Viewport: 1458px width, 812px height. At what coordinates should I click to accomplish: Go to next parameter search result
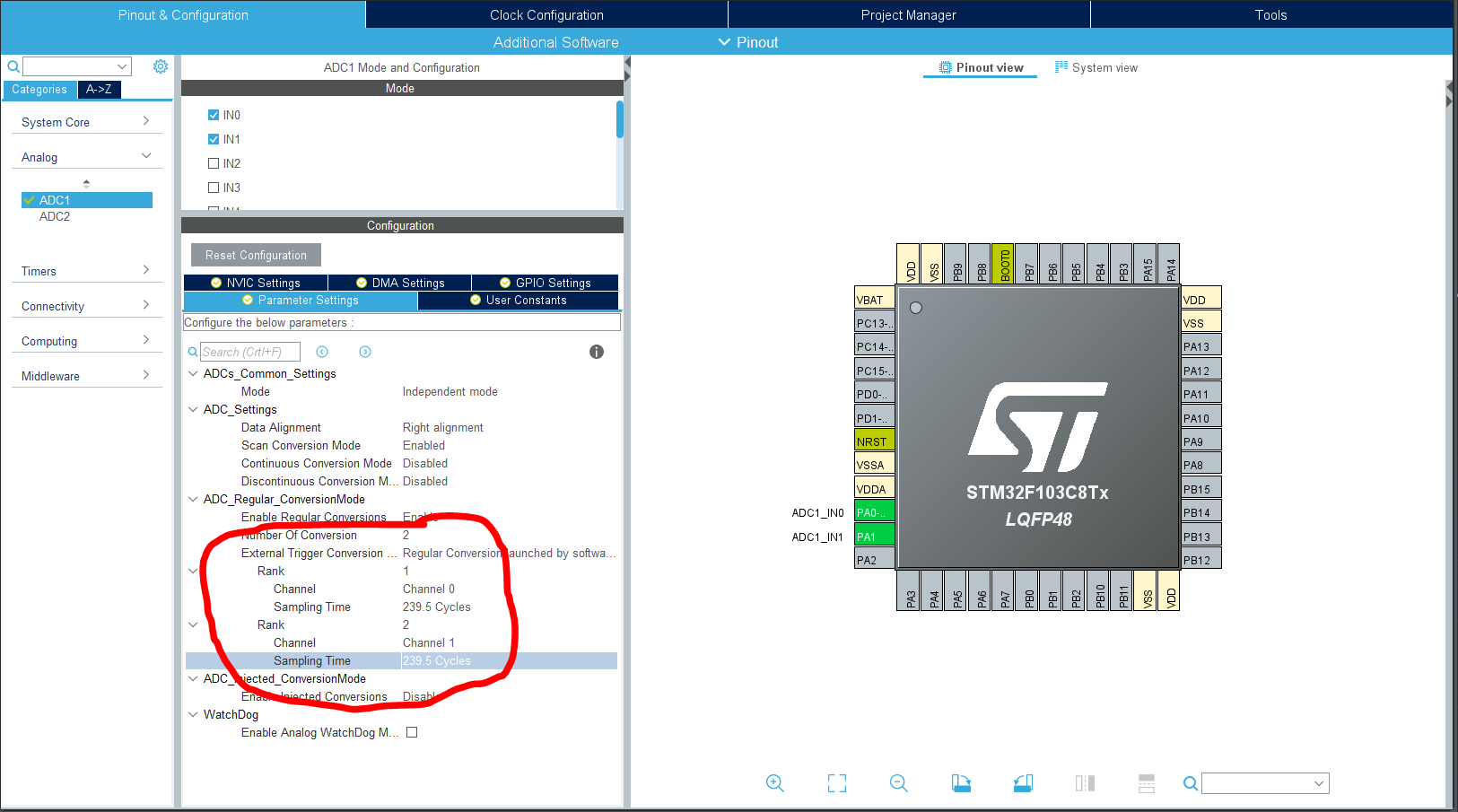pyautogui.click(x=365, y=352)
